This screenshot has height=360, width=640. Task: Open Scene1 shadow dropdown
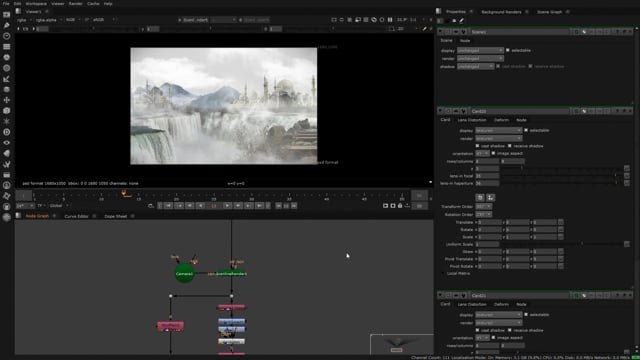(476, 66)
